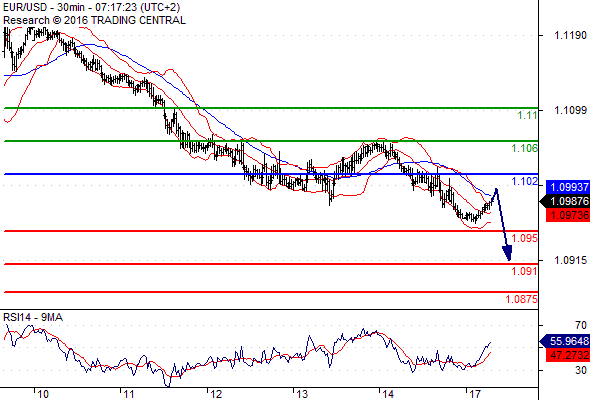Select date marker 17 on time axis

475,394
